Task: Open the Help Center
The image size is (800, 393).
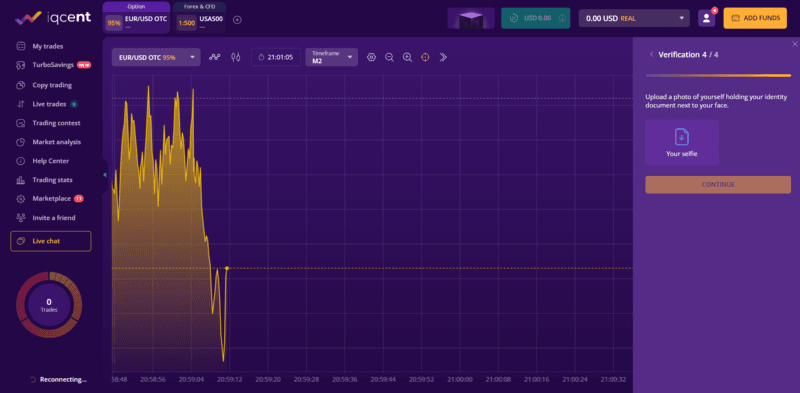Action: 51,161
